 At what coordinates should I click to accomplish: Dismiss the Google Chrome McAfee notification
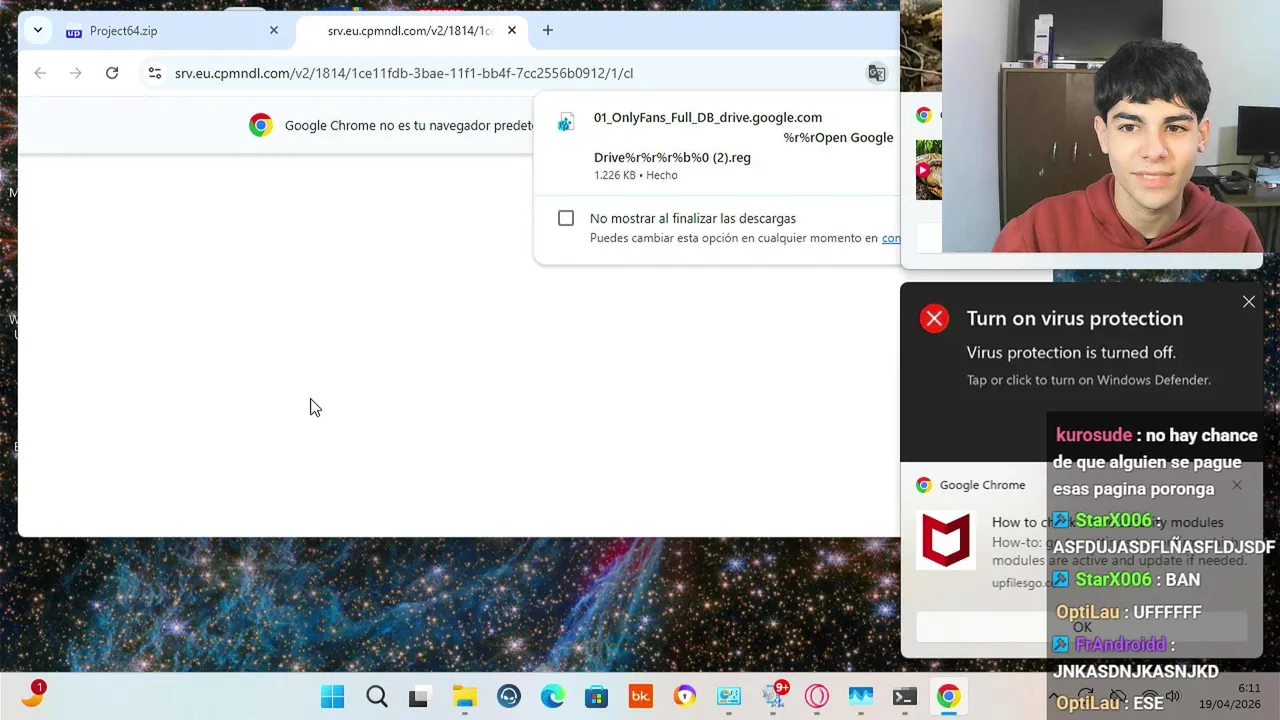tap(1237, 485)
